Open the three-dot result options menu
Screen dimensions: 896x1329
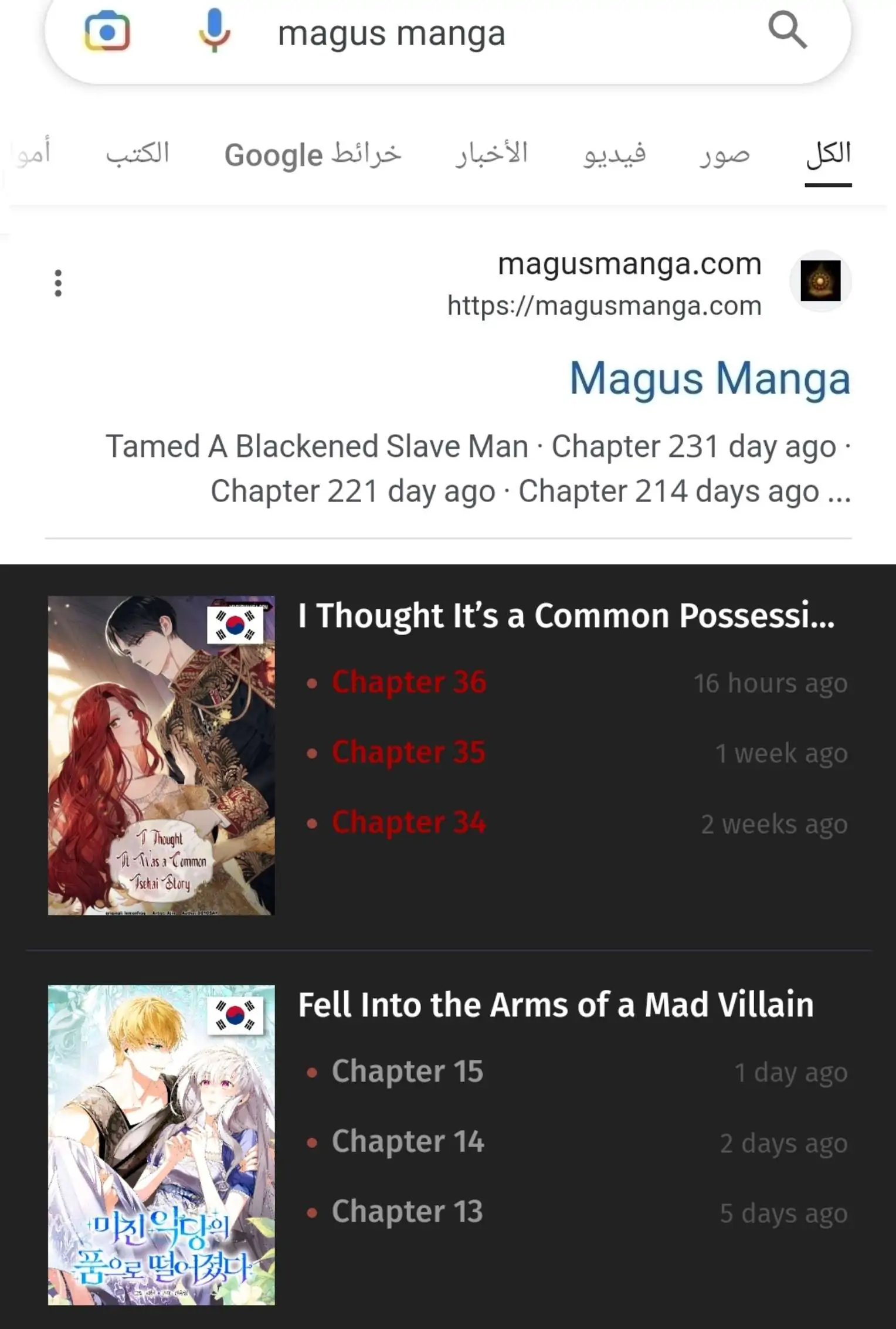coord(57,283)
